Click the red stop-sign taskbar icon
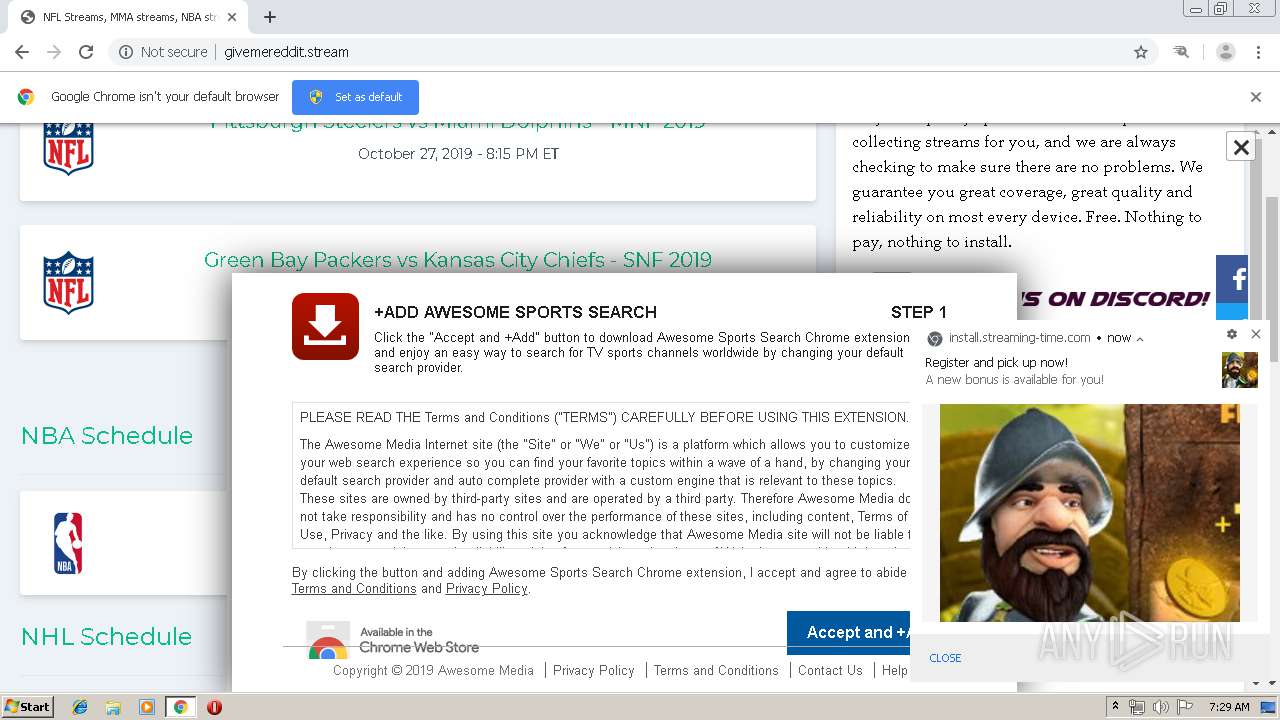The height and width of the screenshot is (720, 1280). (214, 707)
